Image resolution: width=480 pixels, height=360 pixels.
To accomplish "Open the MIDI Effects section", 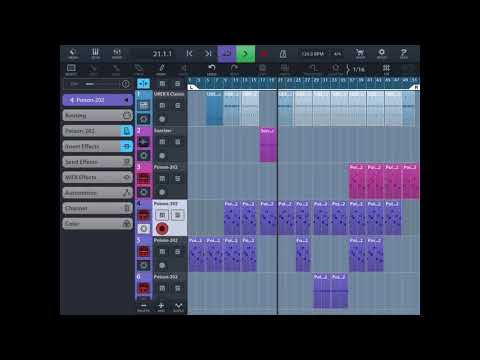I will click(98, 177).
